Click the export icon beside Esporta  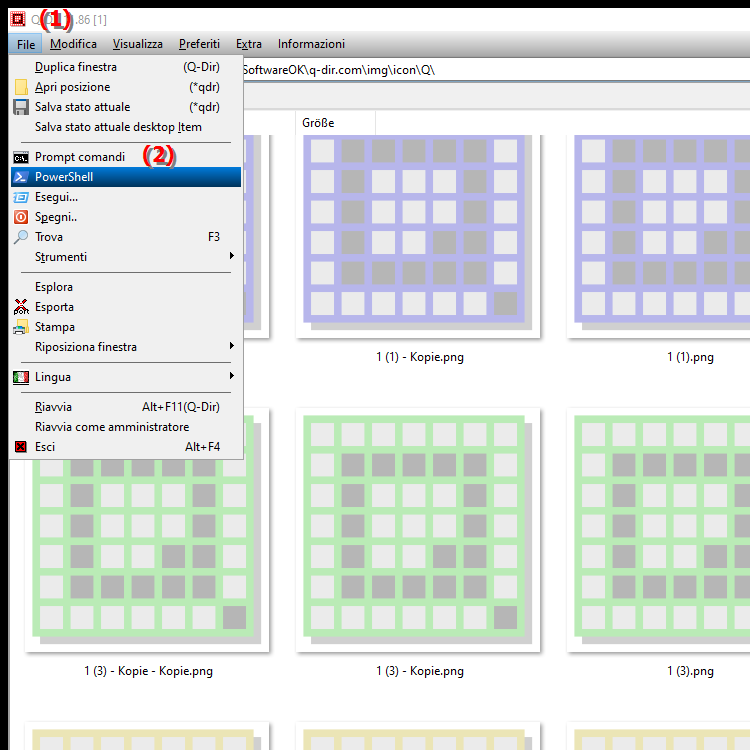pos(21,307)
